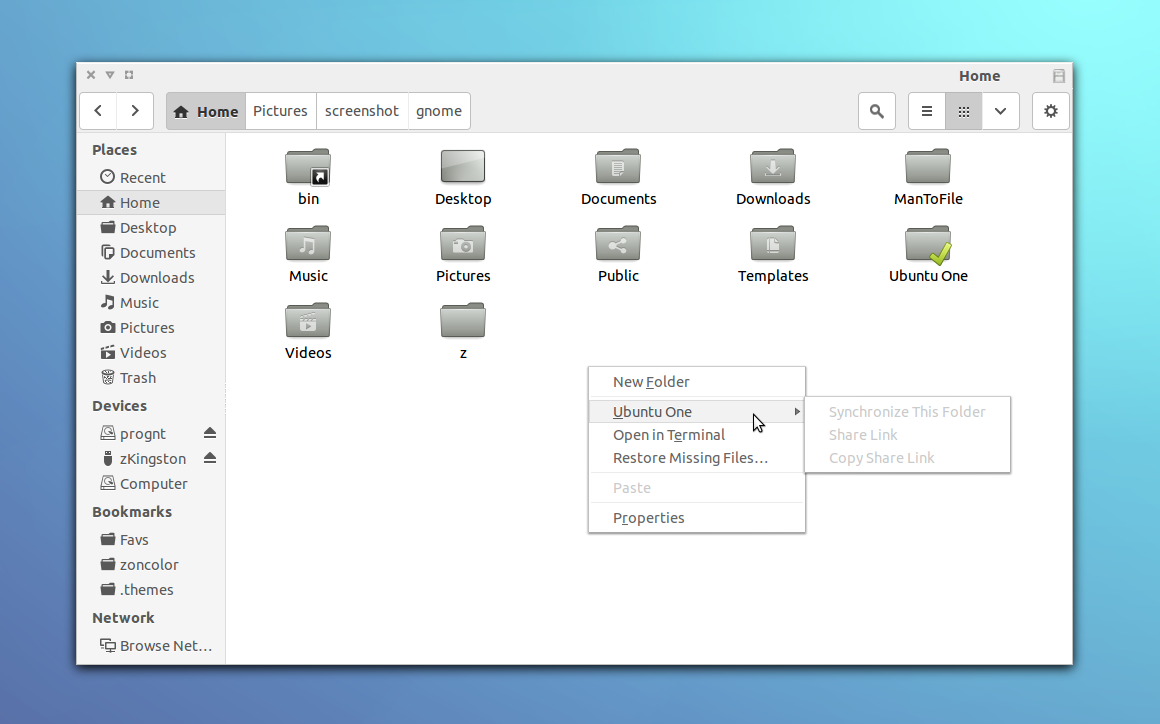Click the Paste context menu entry
Viewport: 1160px width, 724px height.
pyautogui.click(x=697, y=488)
